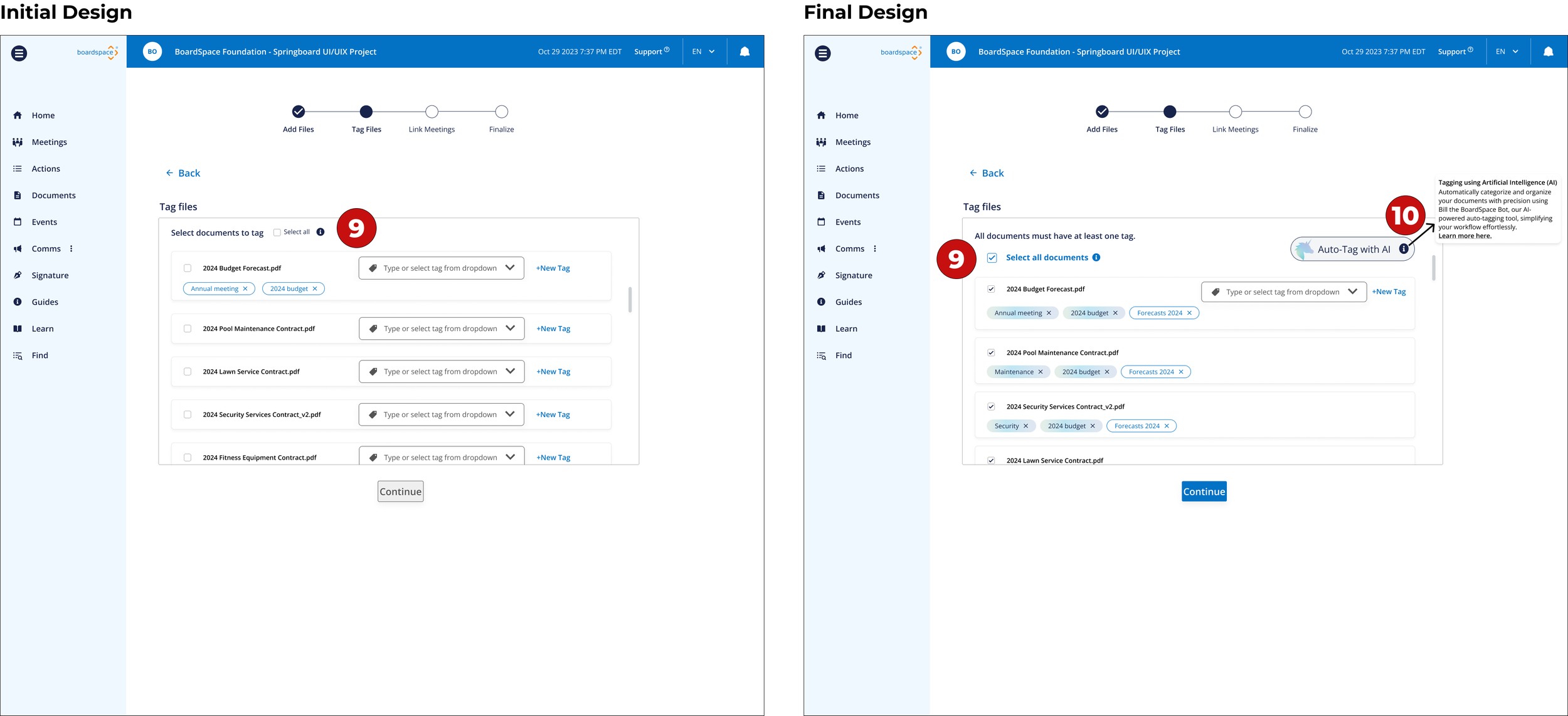The width and height of the screenshot is (1568, 716).
Task: Tick the small Select all checkbox in Initial Design
Action: pos(277,233)
